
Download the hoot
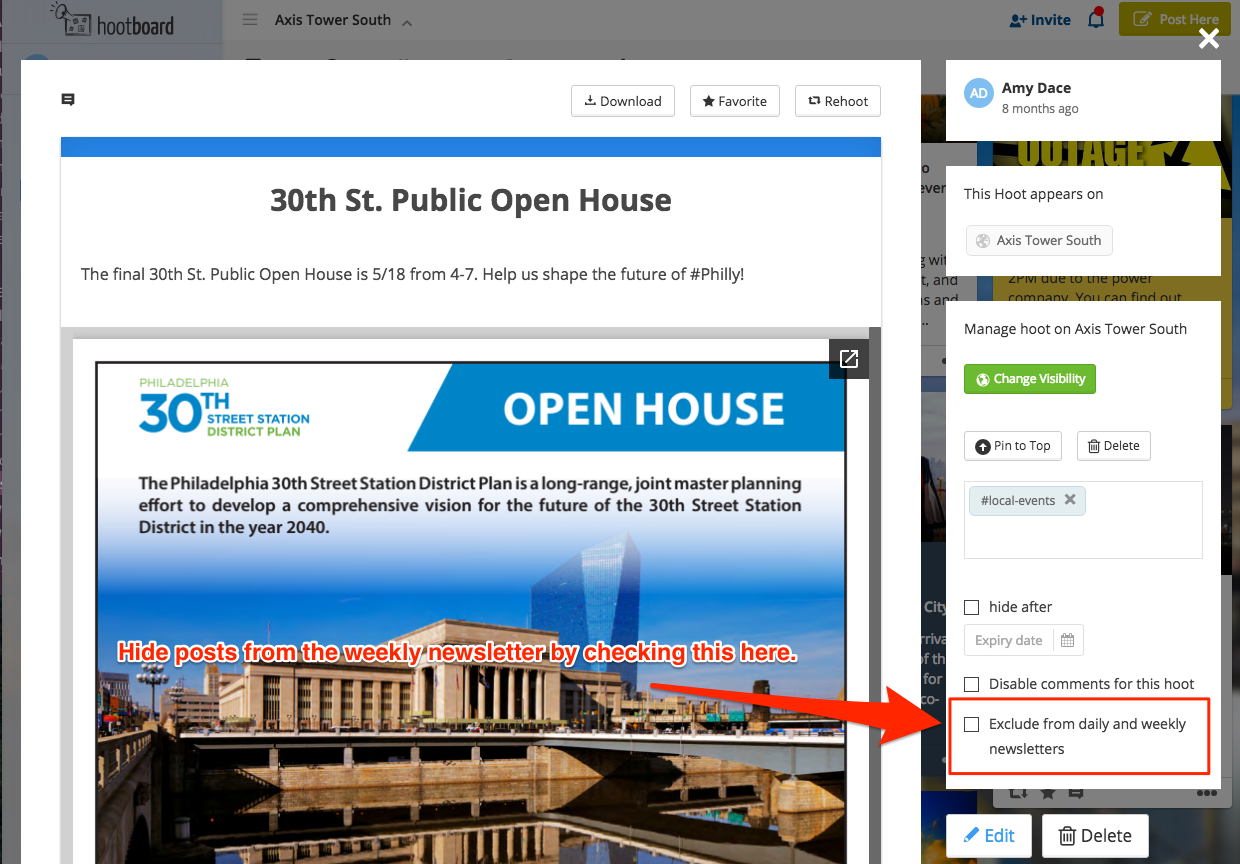click(x=623, y=101)
